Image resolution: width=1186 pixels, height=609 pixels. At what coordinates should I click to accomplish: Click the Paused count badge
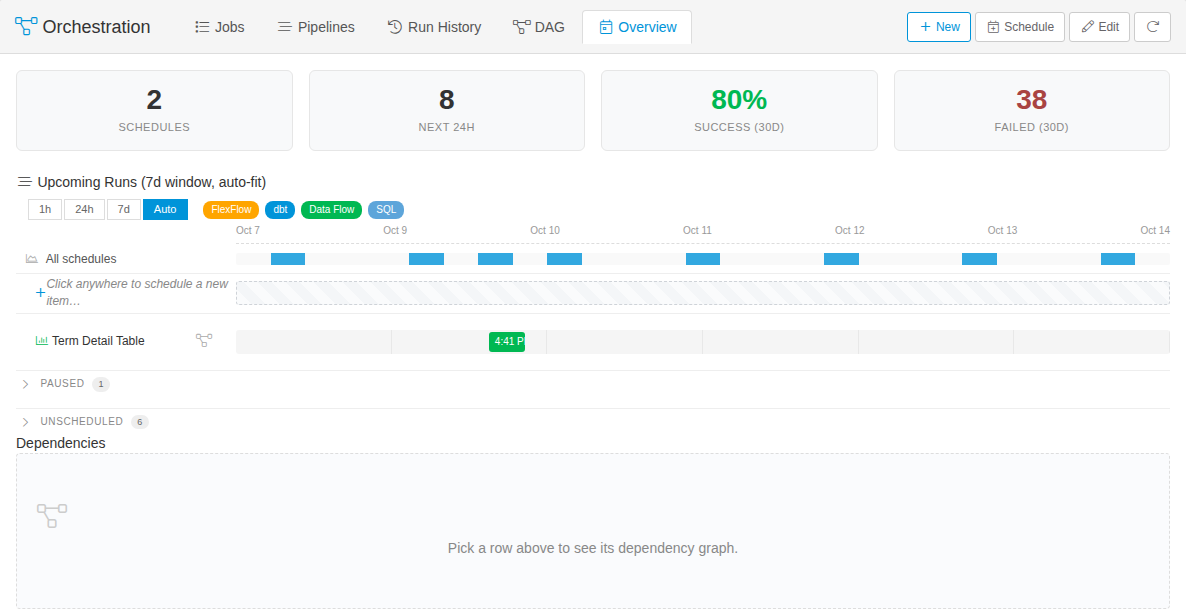coord(101,384)
